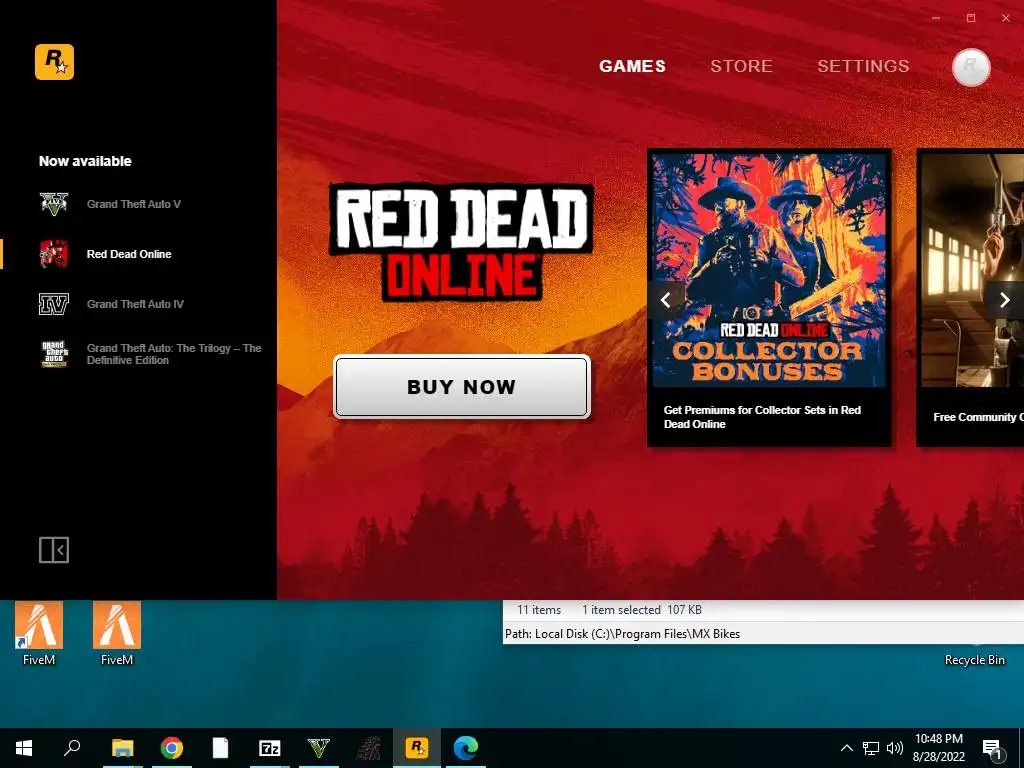Select Grand Theft Auto V text label
The width and height of the screenshot is (1024, 768).
134,204
